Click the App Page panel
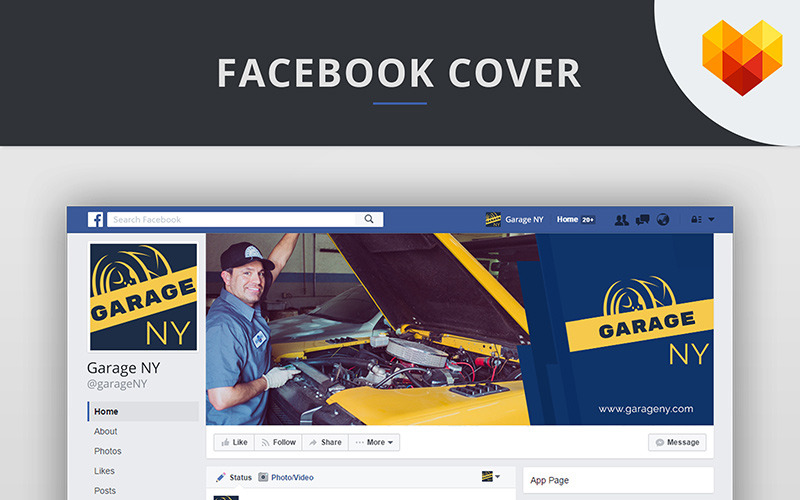The image size is (800, 500). coord(618,480)
